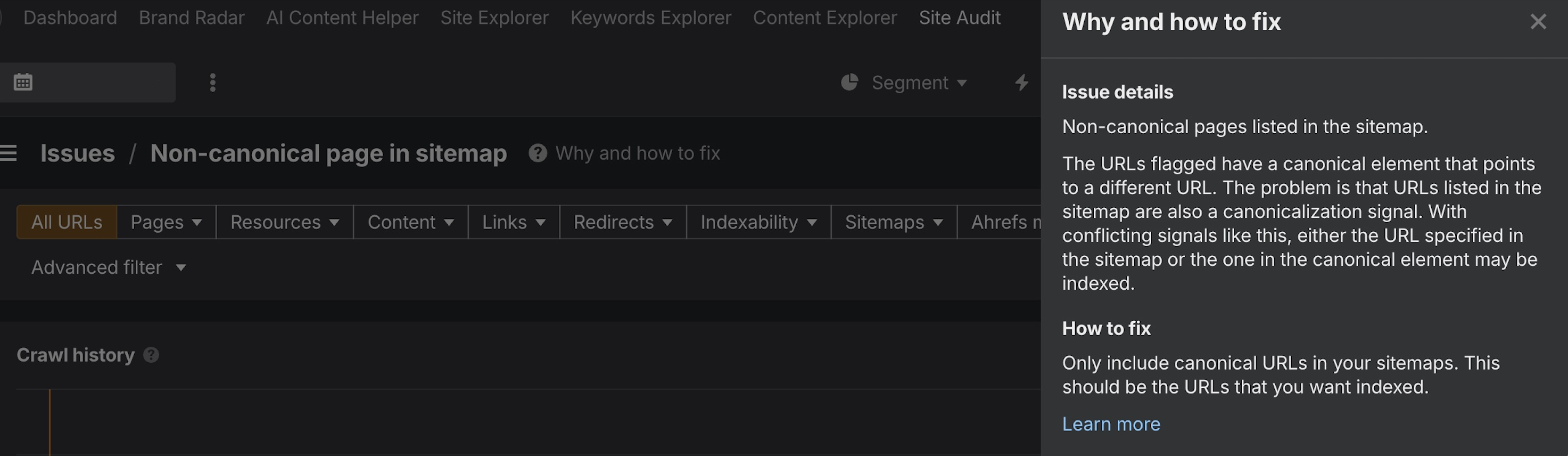The width and height of the screenshot is (1568, 456).
Task: Open Keywords Explorer from the navigation bar
Action: (x=651, y=18)
